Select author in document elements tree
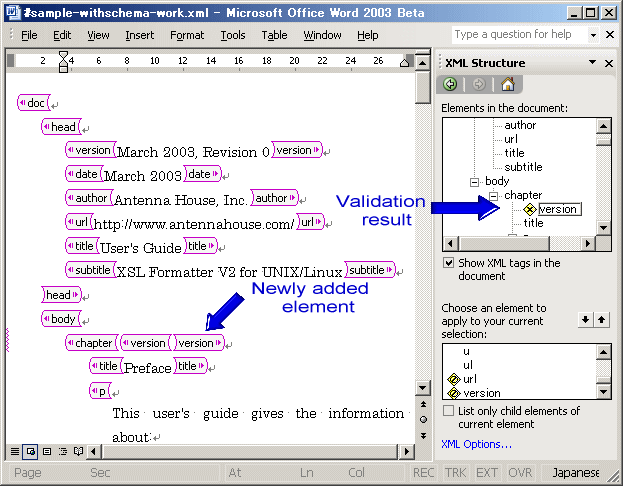Screen dimensions: 623x486 520,125
